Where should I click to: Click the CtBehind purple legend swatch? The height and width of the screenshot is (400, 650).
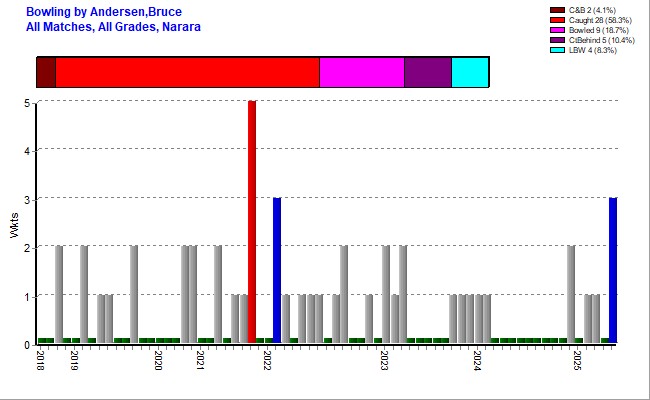coord(557,40)
